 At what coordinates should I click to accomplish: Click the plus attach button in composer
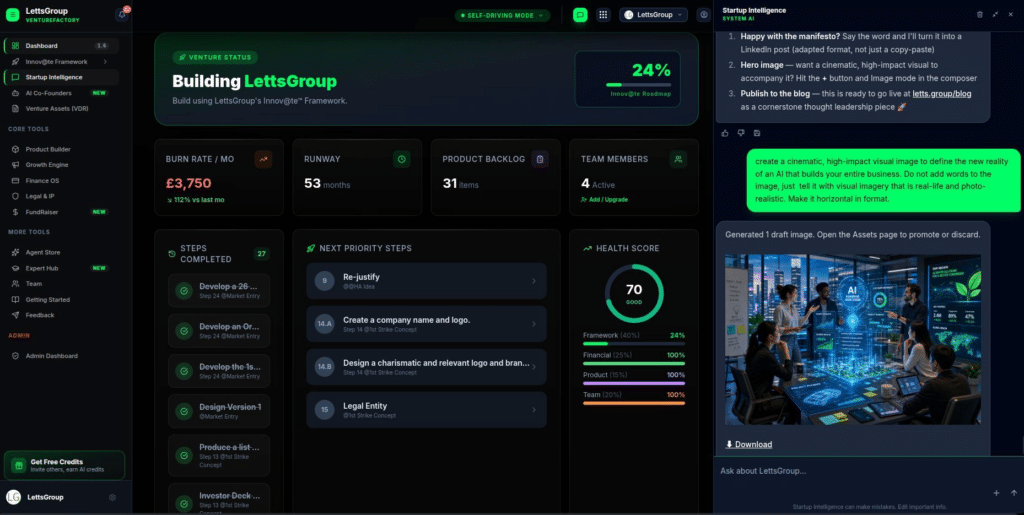click(x=996, y=493)
